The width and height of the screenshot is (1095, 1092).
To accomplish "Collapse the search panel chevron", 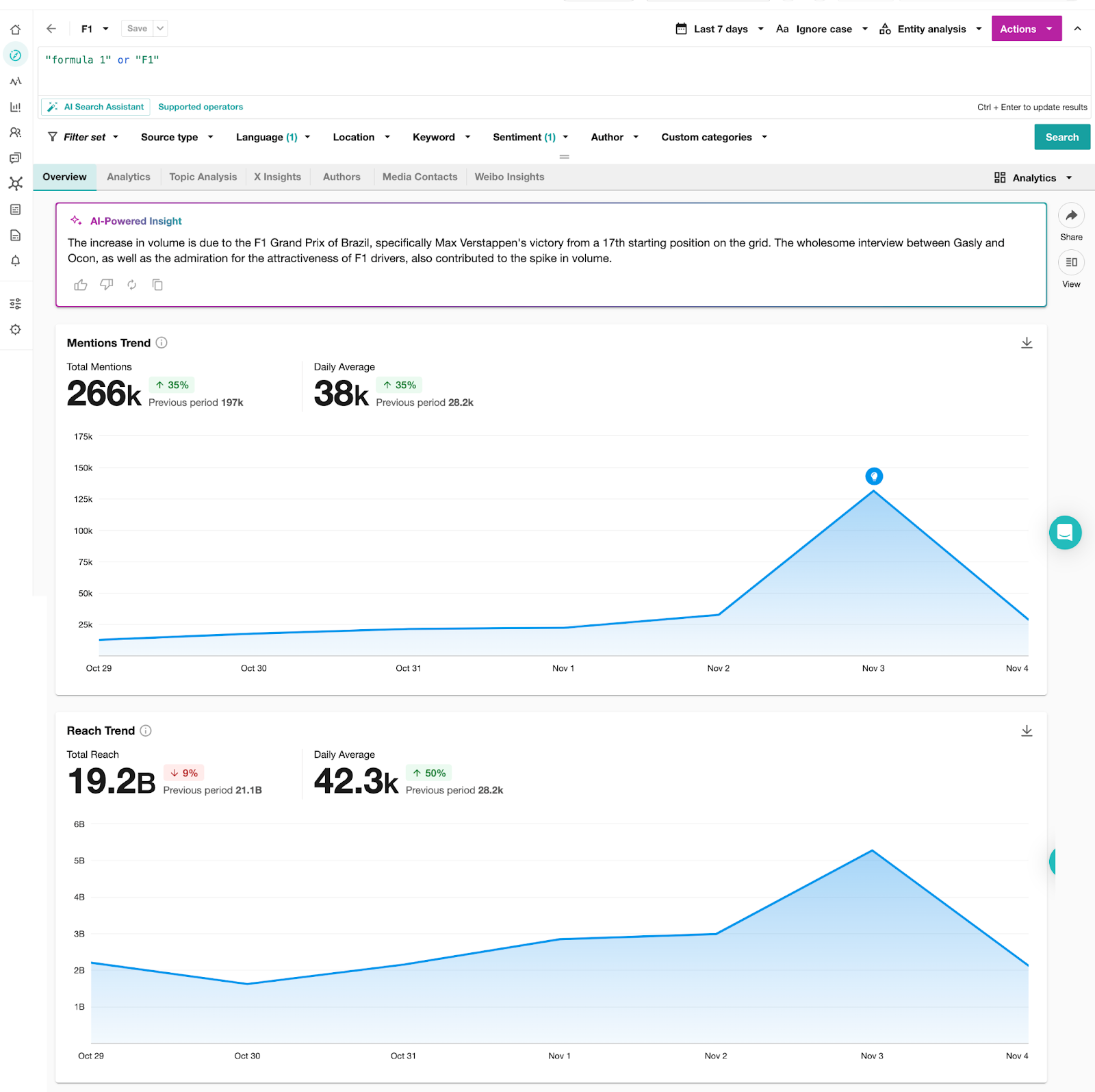I will (1078, 29).
